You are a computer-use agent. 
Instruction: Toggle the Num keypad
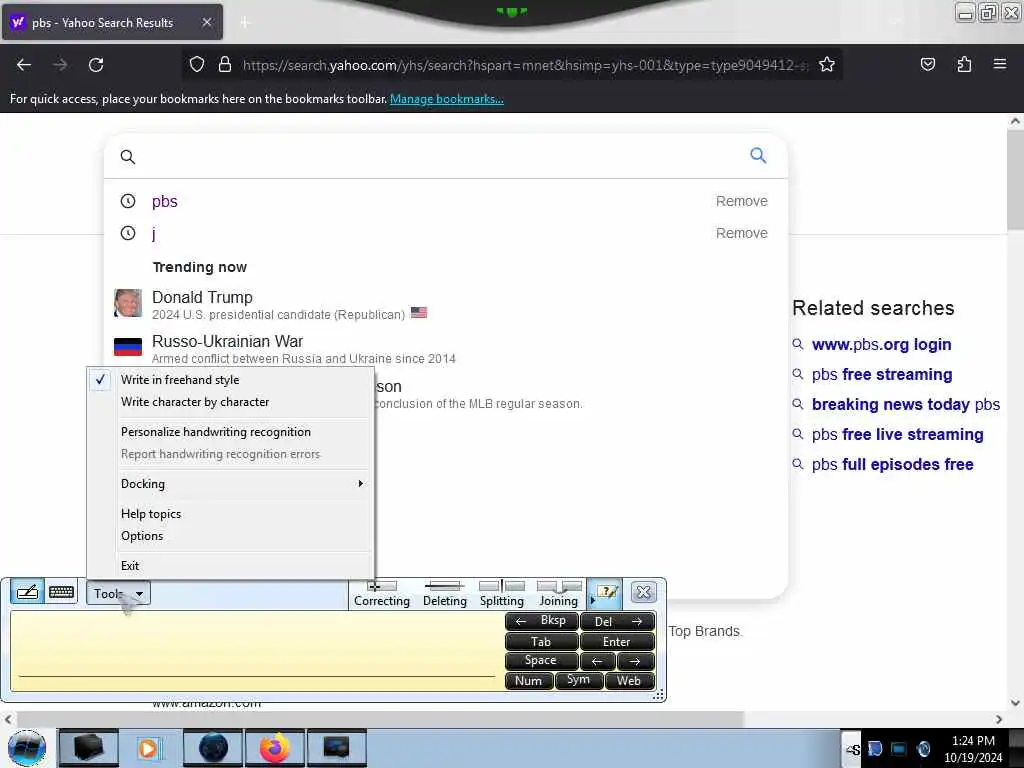pos(528,680)
